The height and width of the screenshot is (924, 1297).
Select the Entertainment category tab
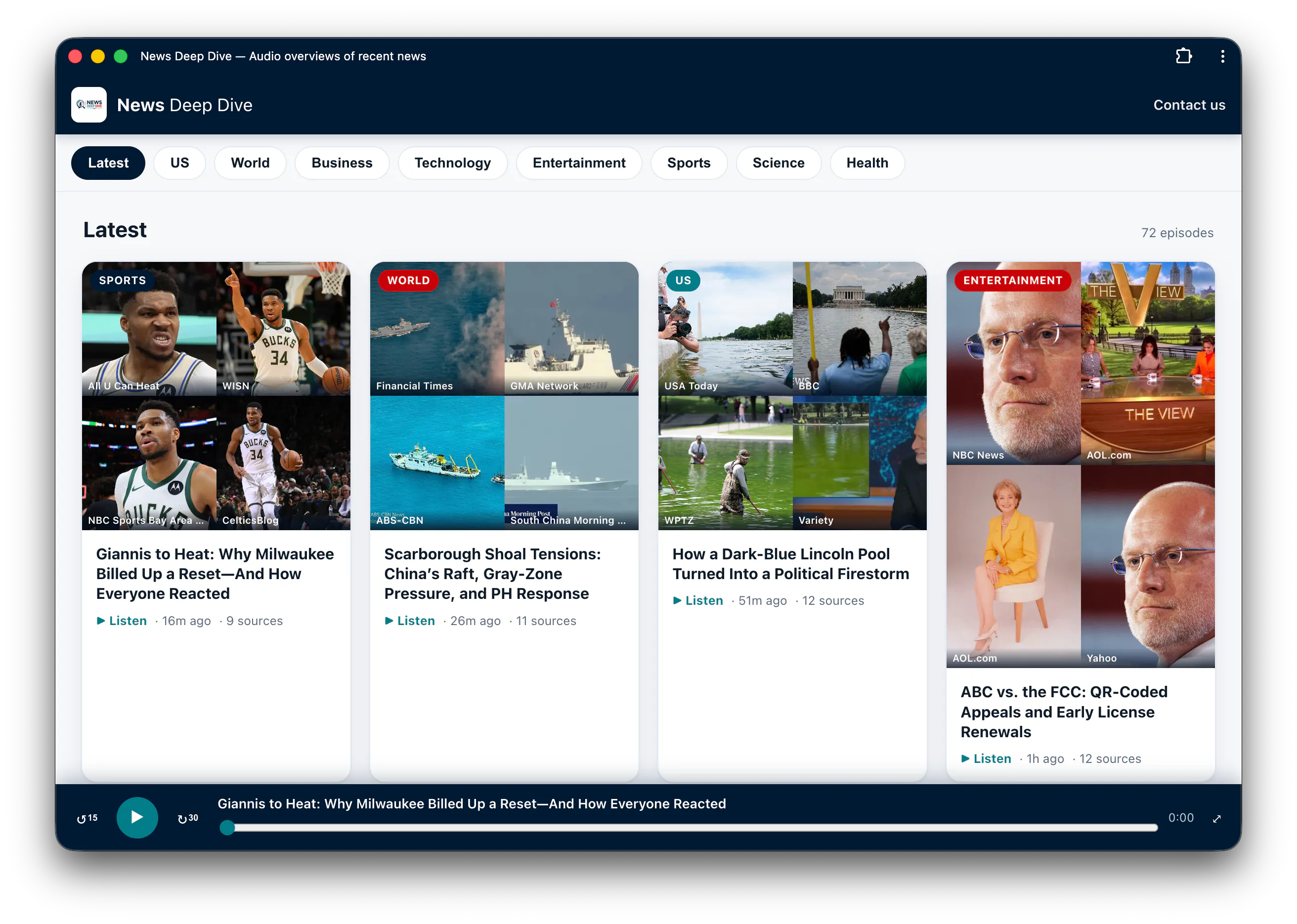(x=579, y=163)
